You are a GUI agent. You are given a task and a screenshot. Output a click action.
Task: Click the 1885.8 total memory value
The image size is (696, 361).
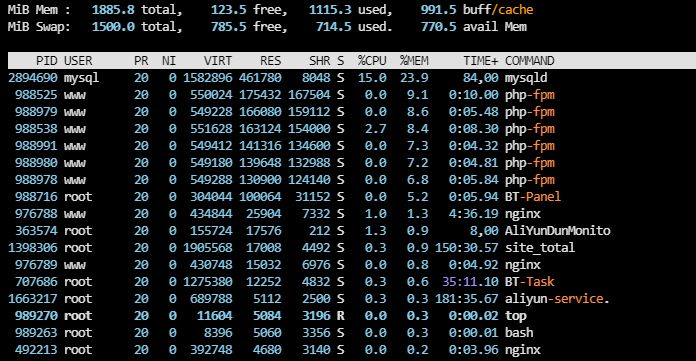(113, 9)
